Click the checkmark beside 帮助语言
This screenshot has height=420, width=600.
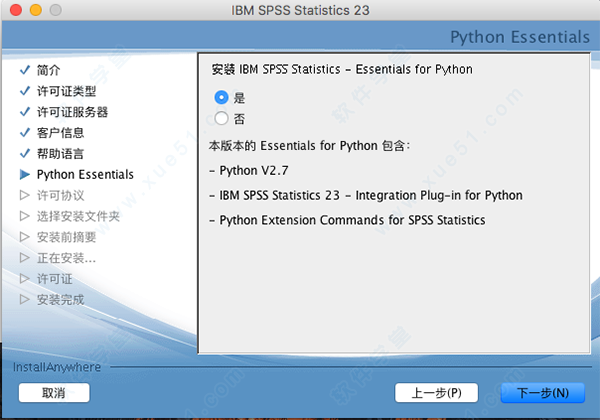(25, 153)
